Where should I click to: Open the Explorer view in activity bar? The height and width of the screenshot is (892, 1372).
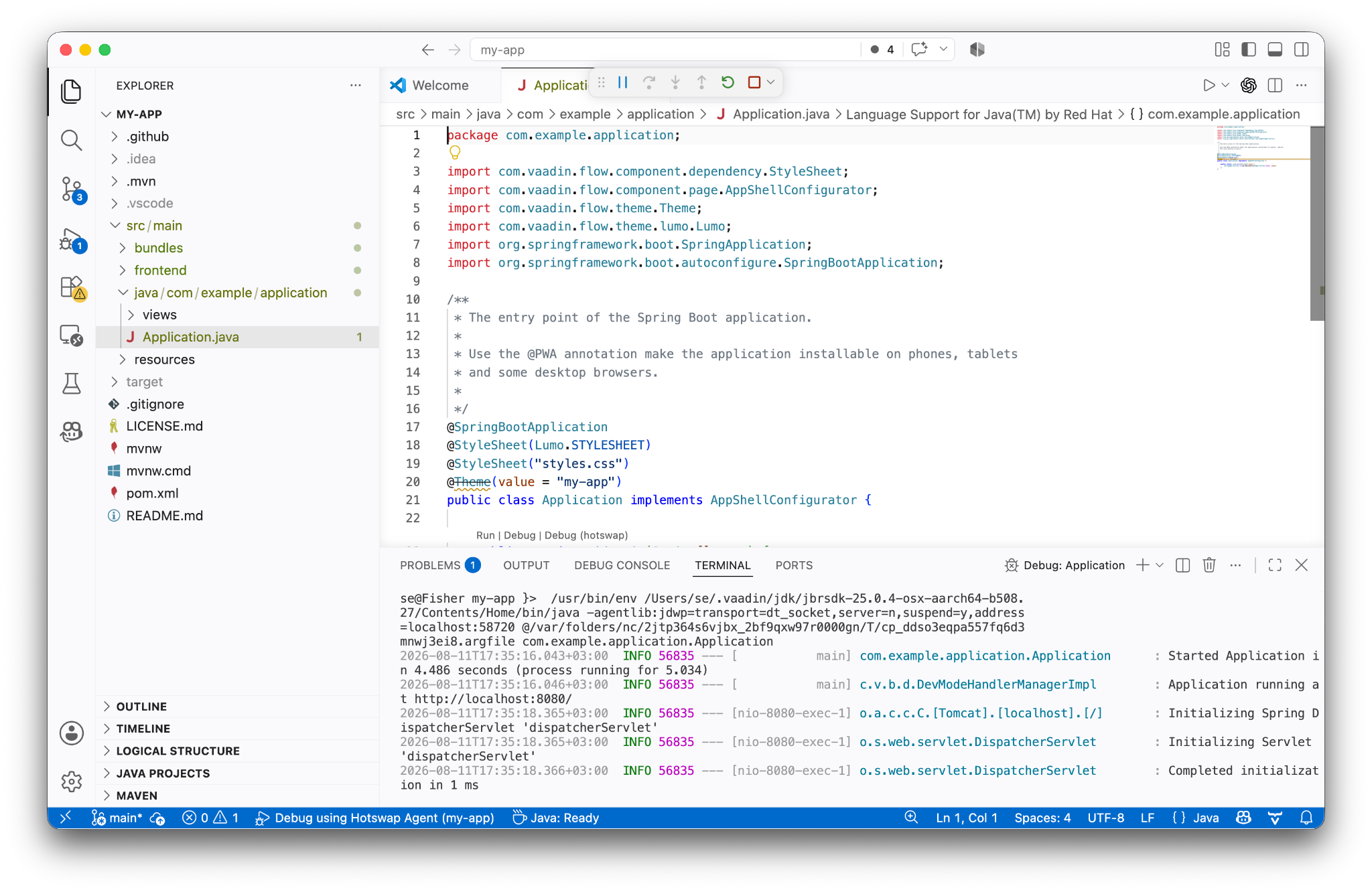click(71, 91)
